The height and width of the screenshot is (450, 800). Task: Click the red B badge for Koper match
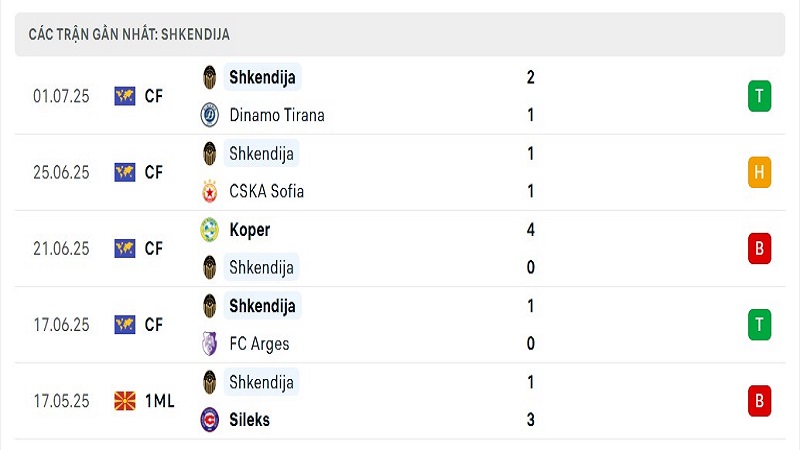click(759, 248)
